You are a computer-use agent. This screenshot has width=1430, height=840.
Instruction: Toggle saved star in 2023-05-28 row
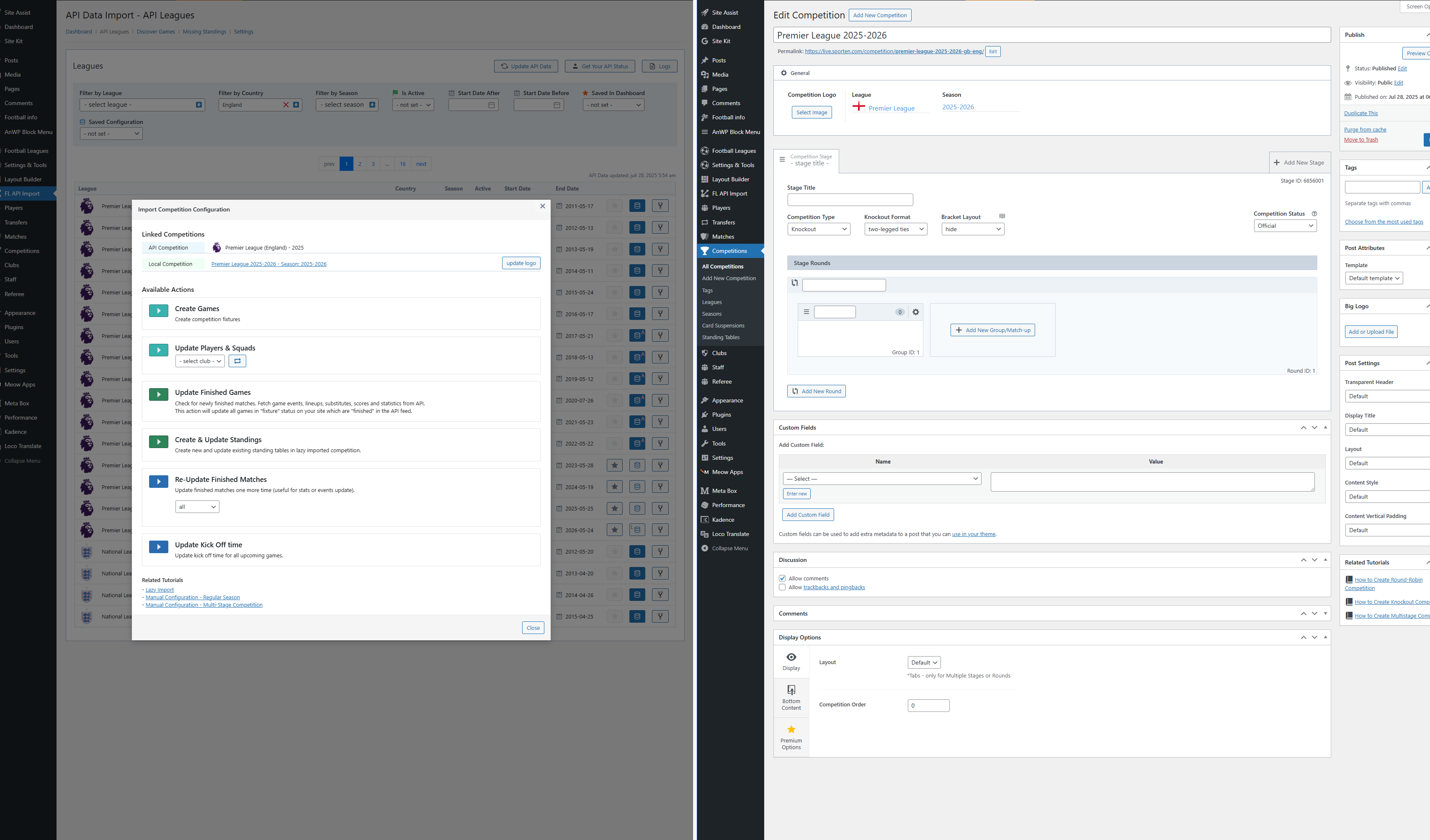point(615,465)
